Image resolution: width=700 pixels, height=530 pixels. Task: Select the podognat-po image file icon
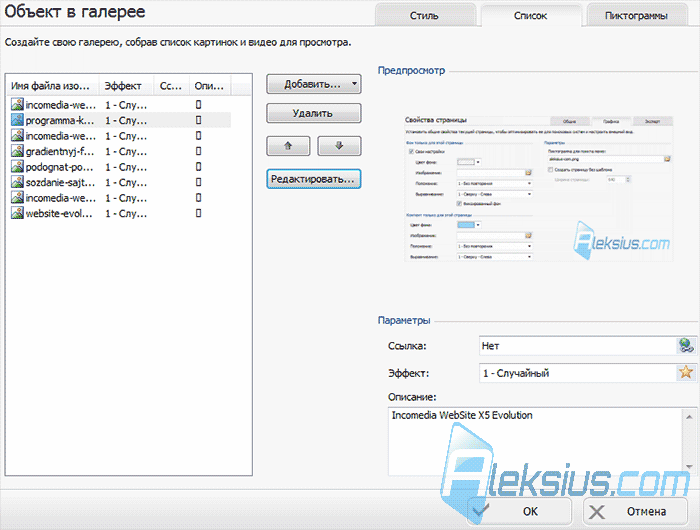(17, 167)
